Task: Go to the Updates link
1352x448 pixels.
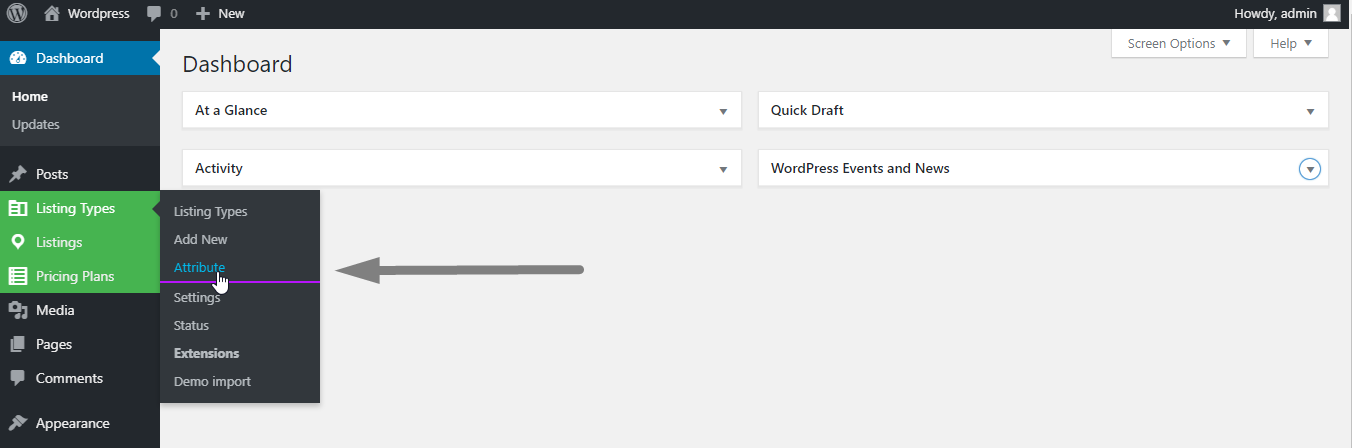Action: click(36, 125)
